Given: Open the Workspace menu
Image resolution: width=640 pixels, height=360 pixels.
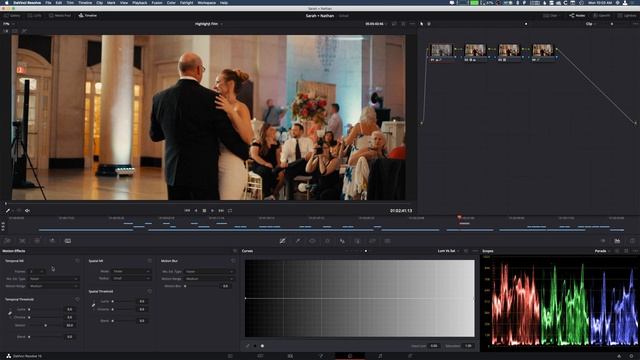Looking at the screenshot, I should [x=207, y=2].
